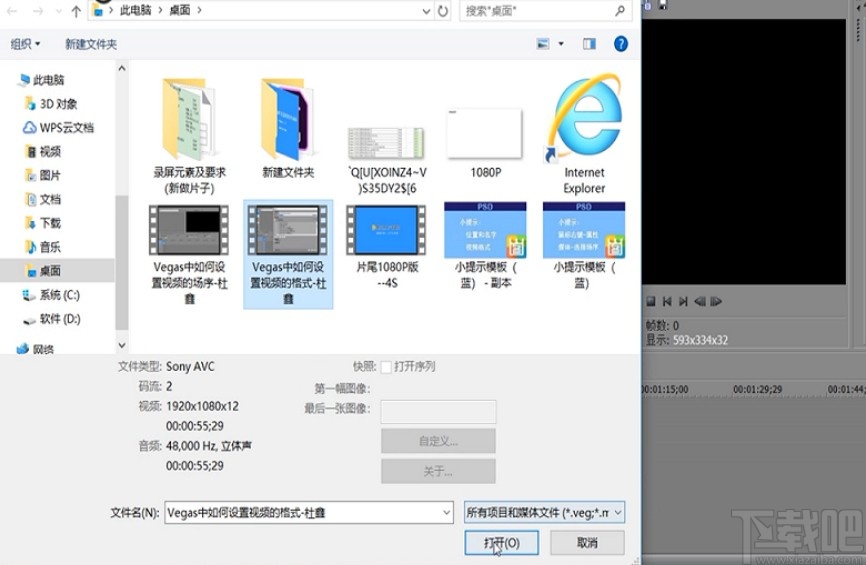Click the Forward navigation arrow

pyautogui.click(x=38, y=11)
